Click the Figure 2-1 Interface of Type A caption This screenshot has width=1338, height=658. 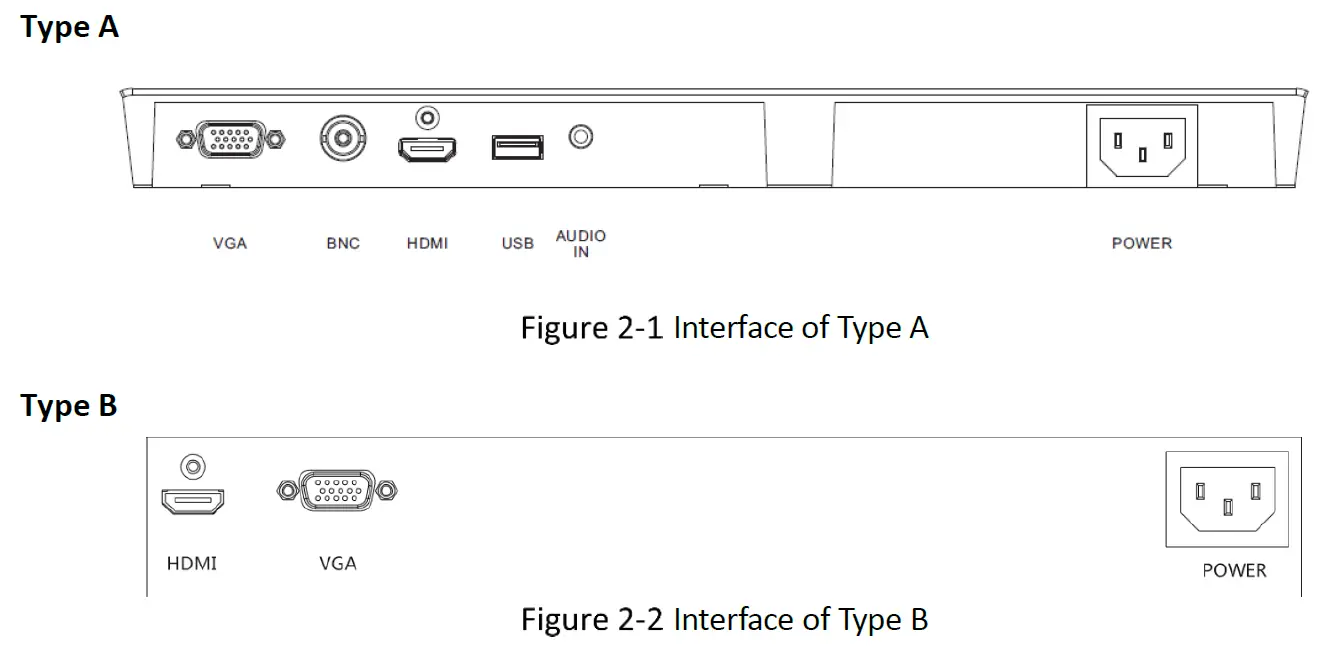724,327
